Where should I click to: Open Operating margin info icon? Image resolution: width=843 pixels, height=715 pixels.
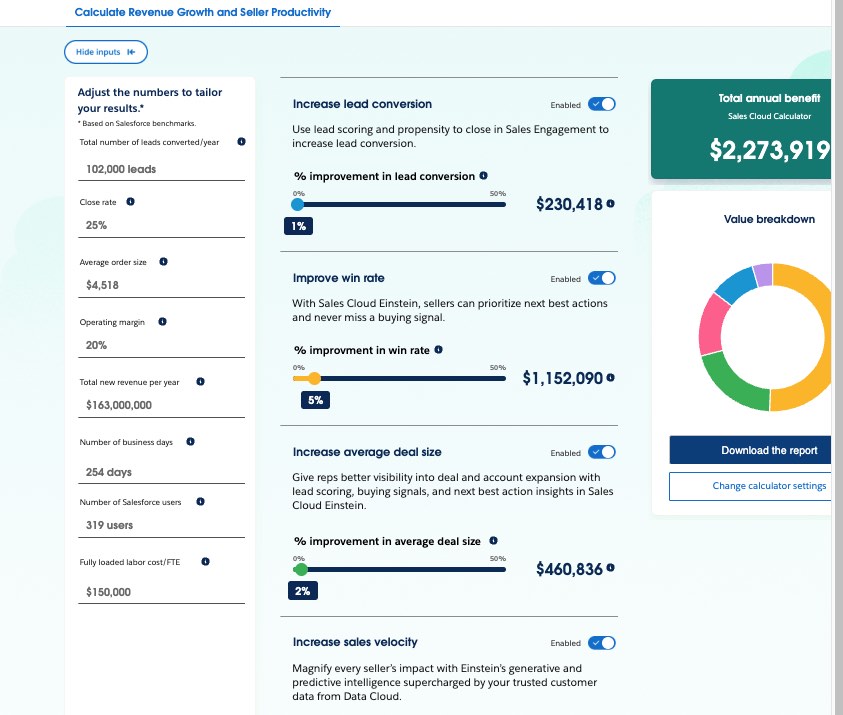click(162, 321)
